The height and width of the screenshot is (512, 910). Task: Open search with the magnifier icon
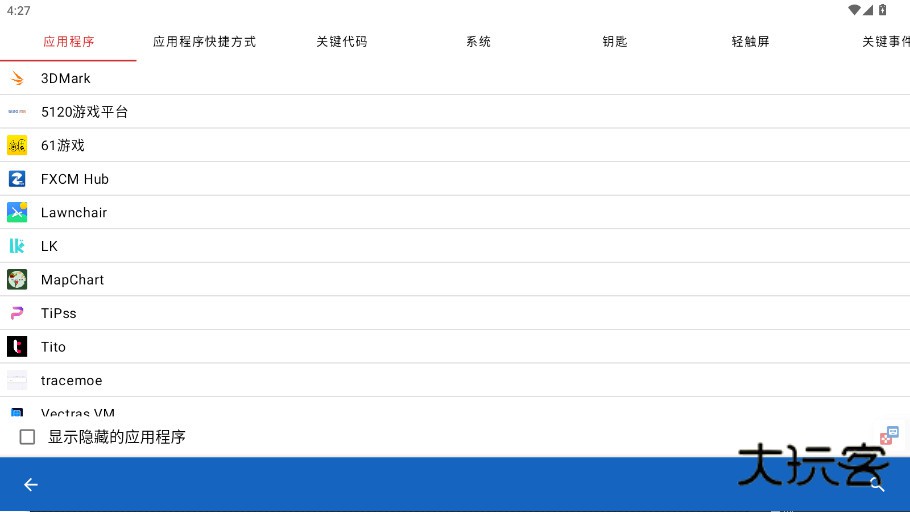[878, 485]
